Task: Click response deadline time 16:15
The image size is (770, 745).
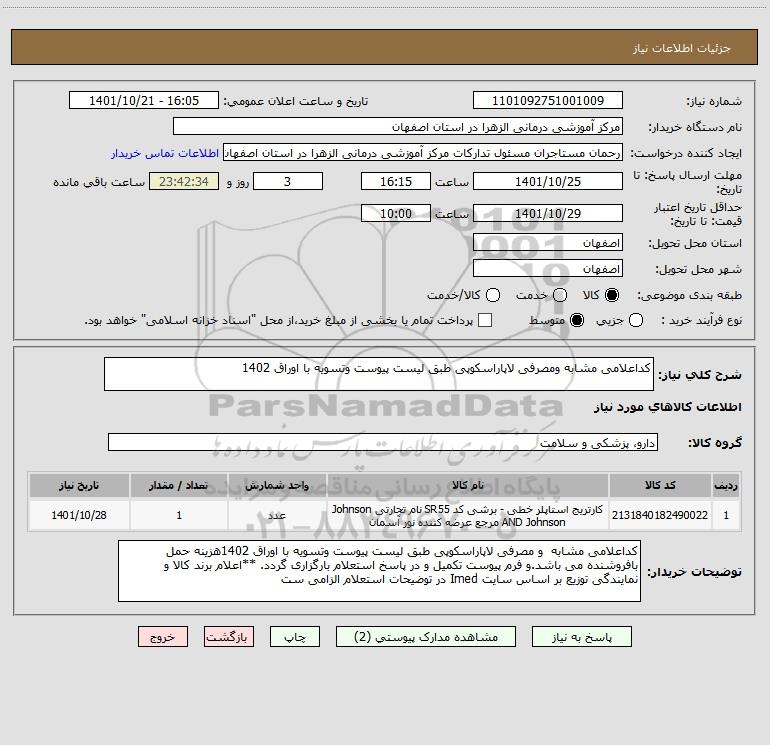Action: pyautogui.click(x=396, y=181)
